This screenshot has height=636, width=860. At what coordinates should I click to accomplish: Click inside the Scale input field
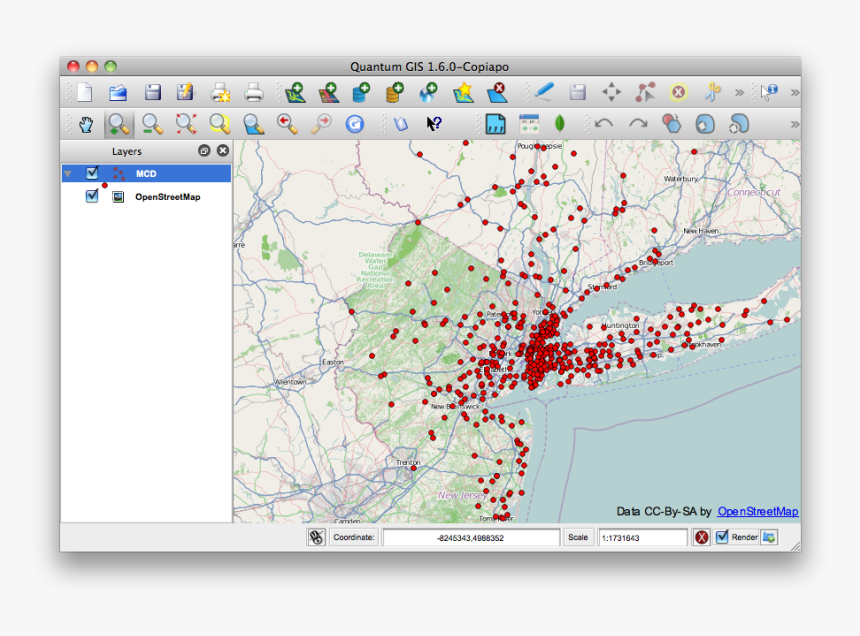coord(643,537)
